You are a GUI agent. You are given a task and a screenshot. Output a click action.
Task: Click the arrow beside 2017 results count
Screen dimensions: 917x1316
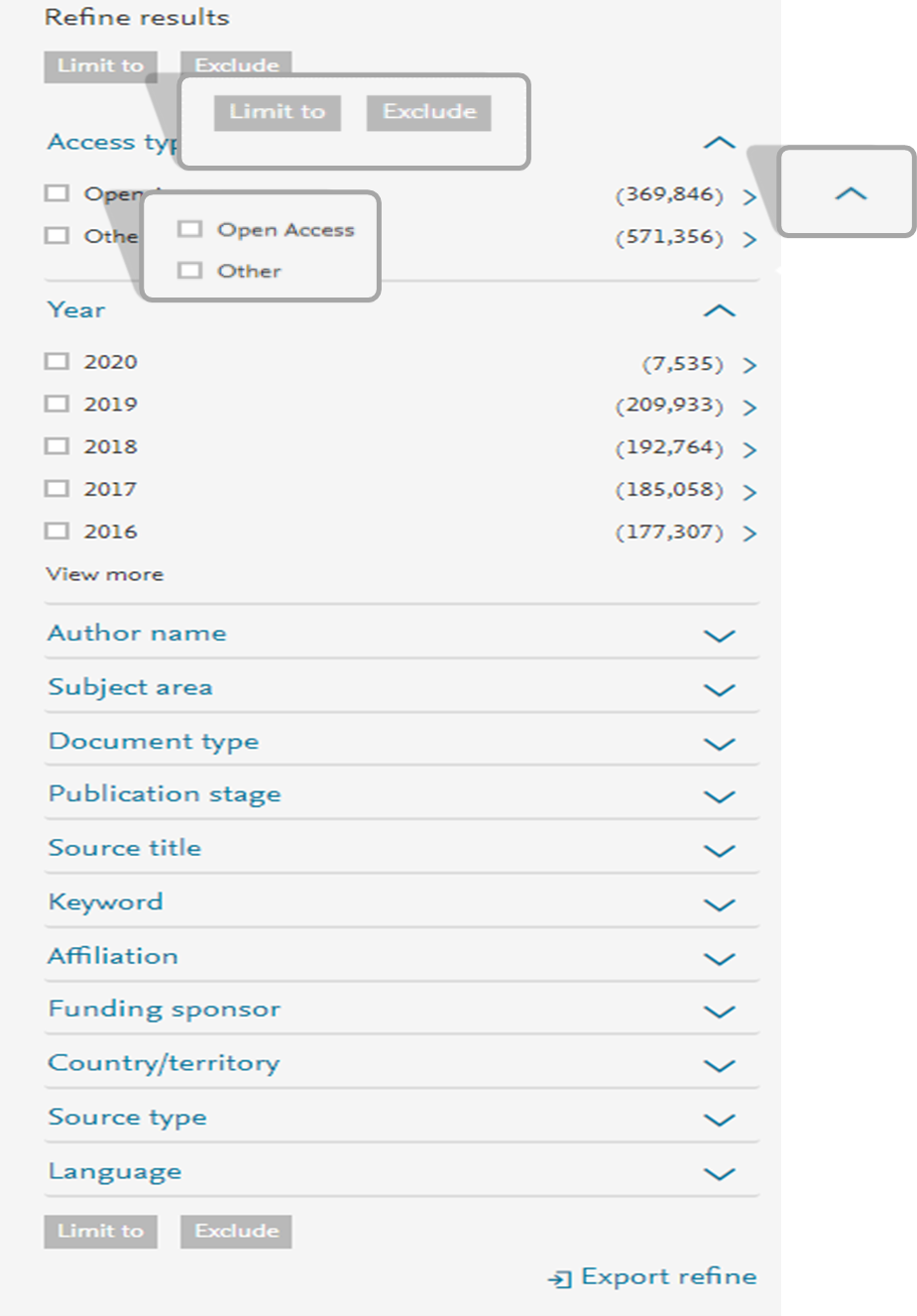(x=749, y=492)
